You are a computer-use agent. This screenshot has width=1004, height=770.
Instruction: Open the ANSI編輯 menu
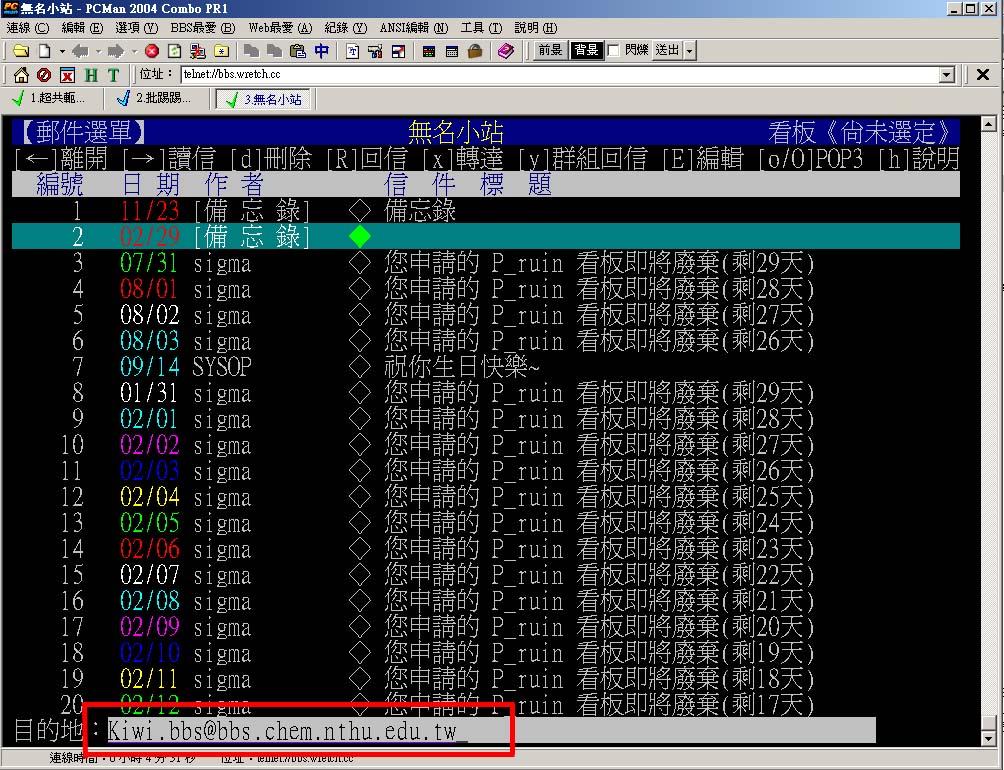tap(413, 28)
